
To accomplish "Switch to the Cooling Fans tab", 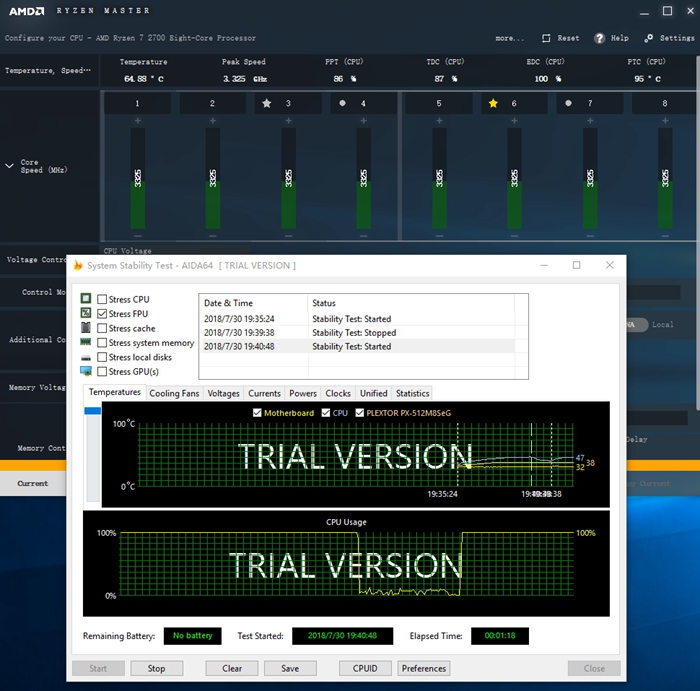I will click(174, 393).
